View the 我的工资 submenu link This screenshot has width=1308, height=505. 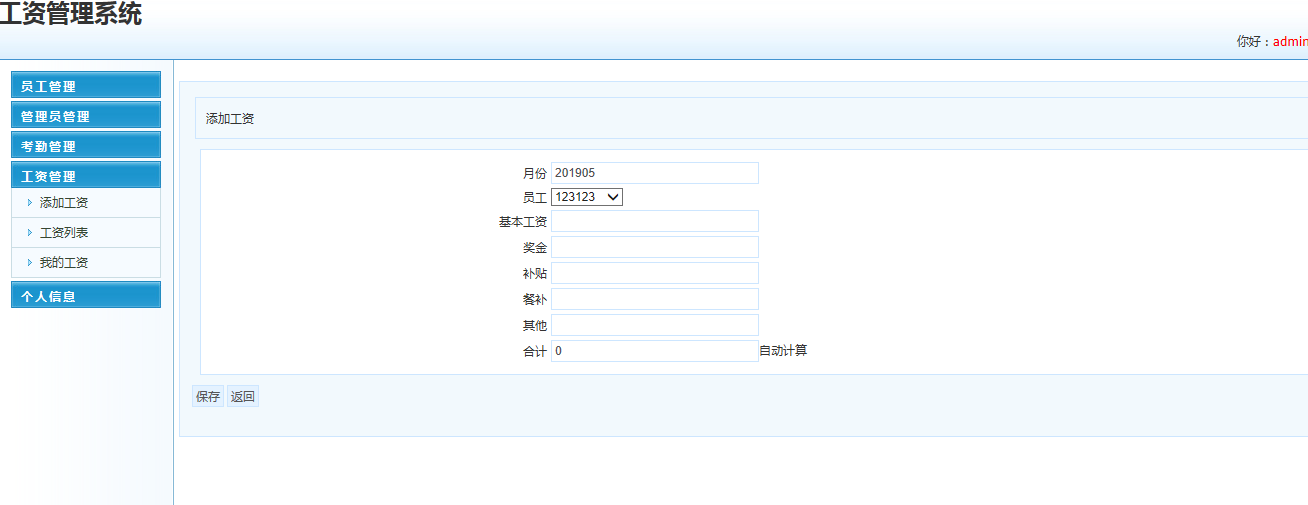pos(64,263)
